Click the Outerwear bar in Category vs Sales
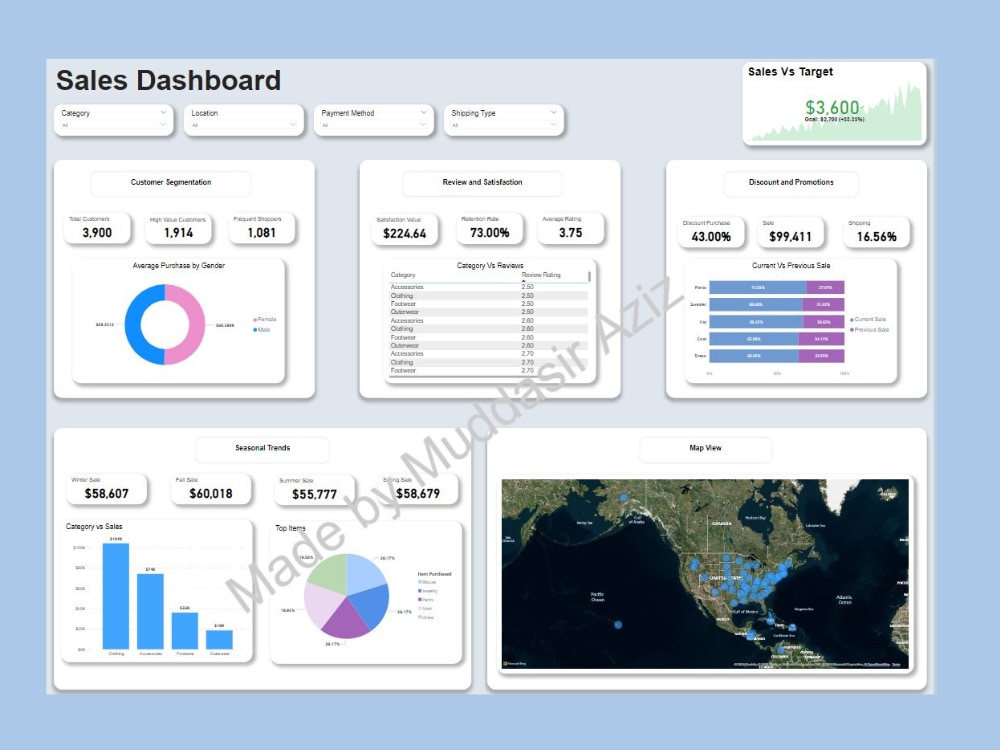The image size is (1000, 750). coord(219,640)
